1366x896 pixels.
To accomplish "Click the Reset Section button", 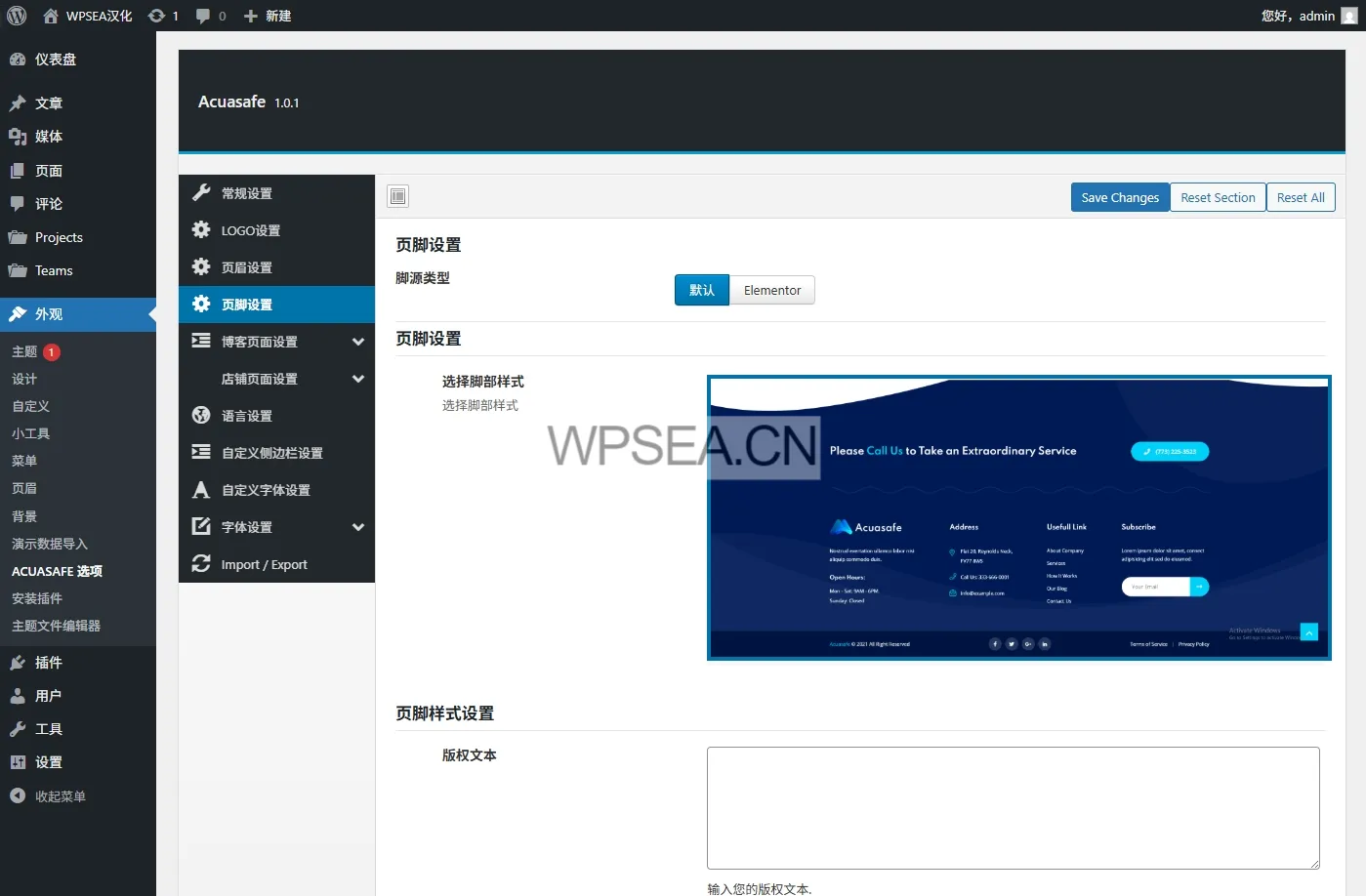I will pyautogui.click(x=1217, y=197).
